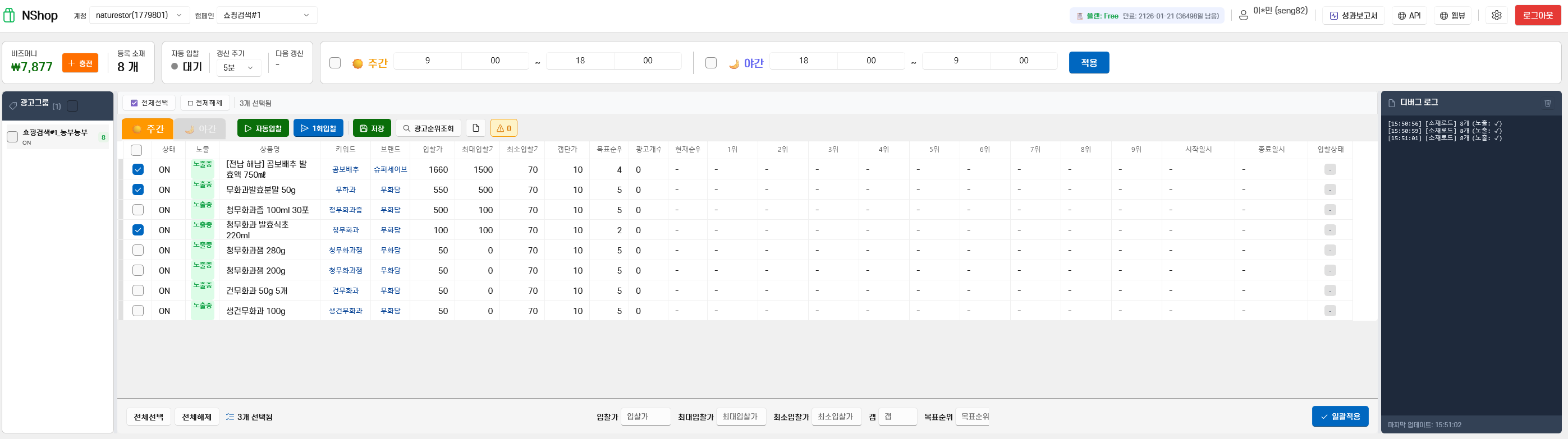Open the 캠페인 쇼핑검색#1 dropdown

click(267, 15)
